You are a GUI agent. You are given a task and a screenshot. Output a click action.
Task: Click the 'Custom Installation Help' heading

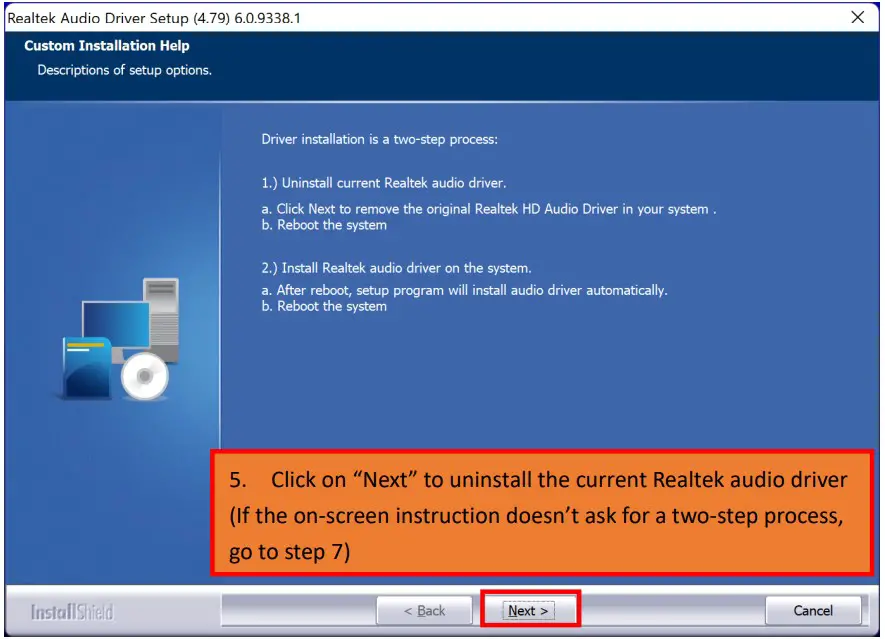[x=107, y=46]
